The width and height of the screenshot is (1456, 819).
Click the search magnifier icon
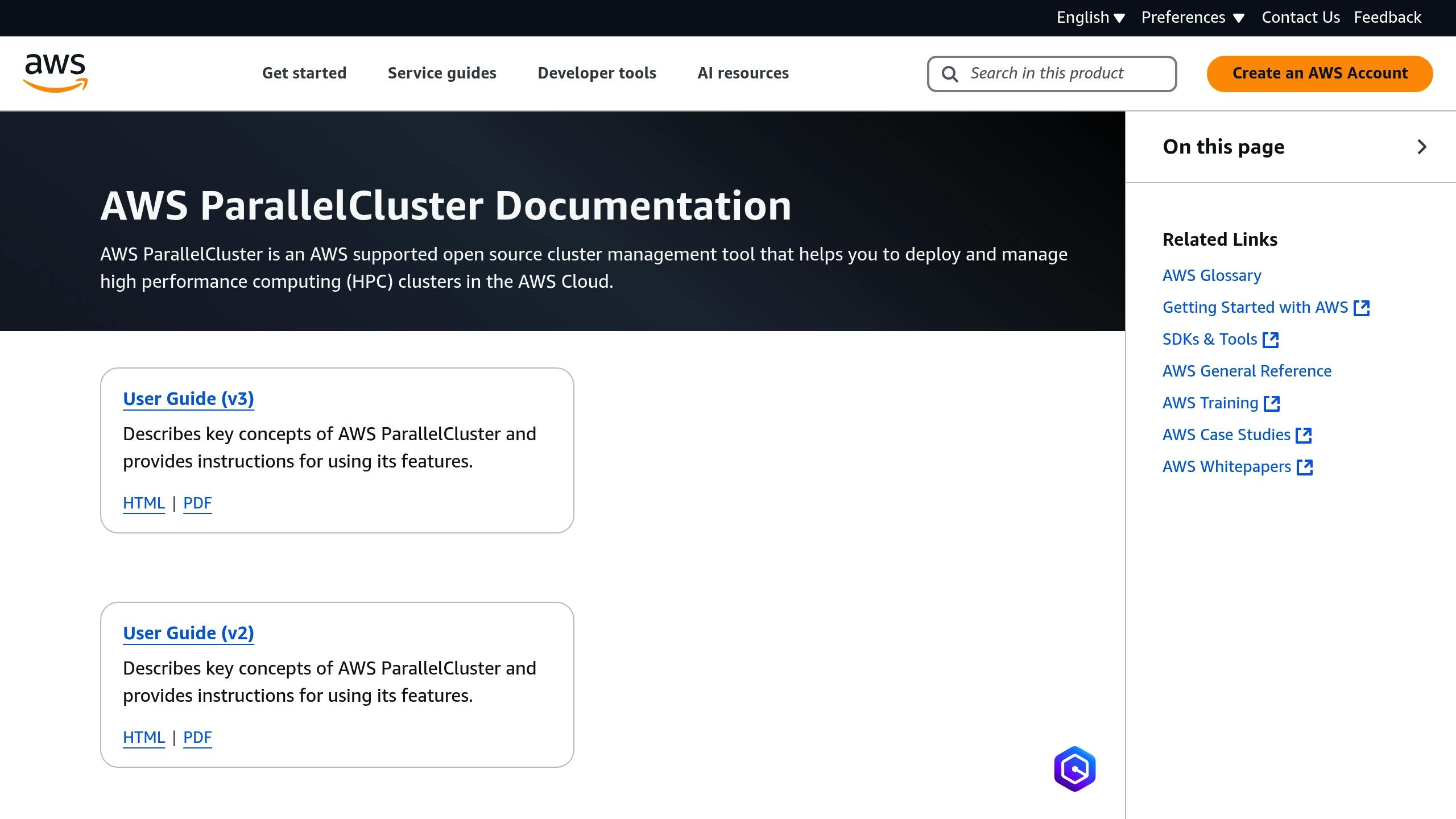(950, 74)
